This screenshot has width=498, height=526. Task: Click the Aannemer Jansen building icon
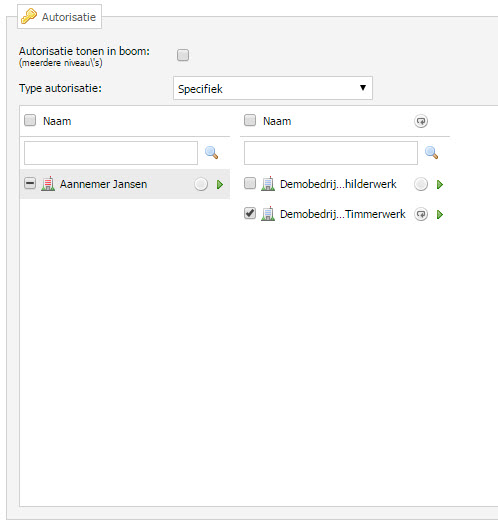point(48,184)
